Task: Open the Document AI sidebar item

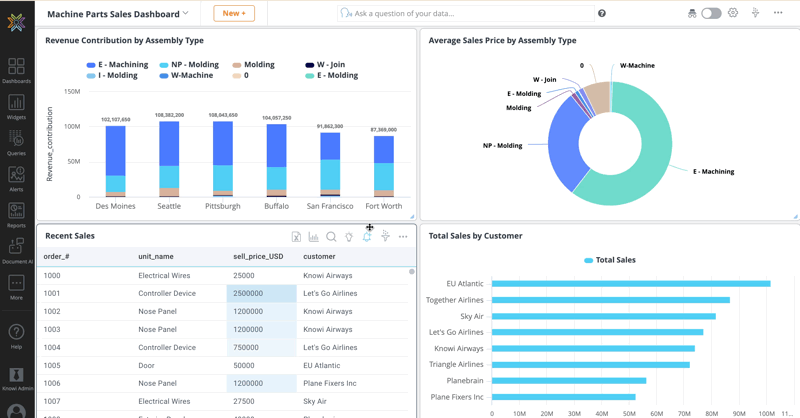Action: pos(16,250)
